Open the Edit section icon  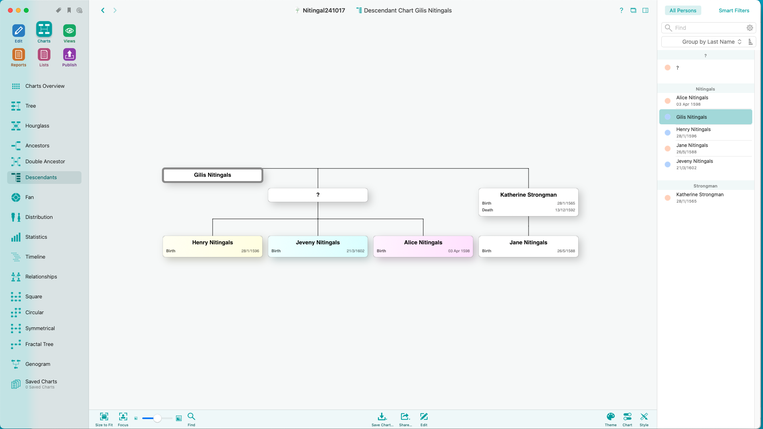click(18, 31)
